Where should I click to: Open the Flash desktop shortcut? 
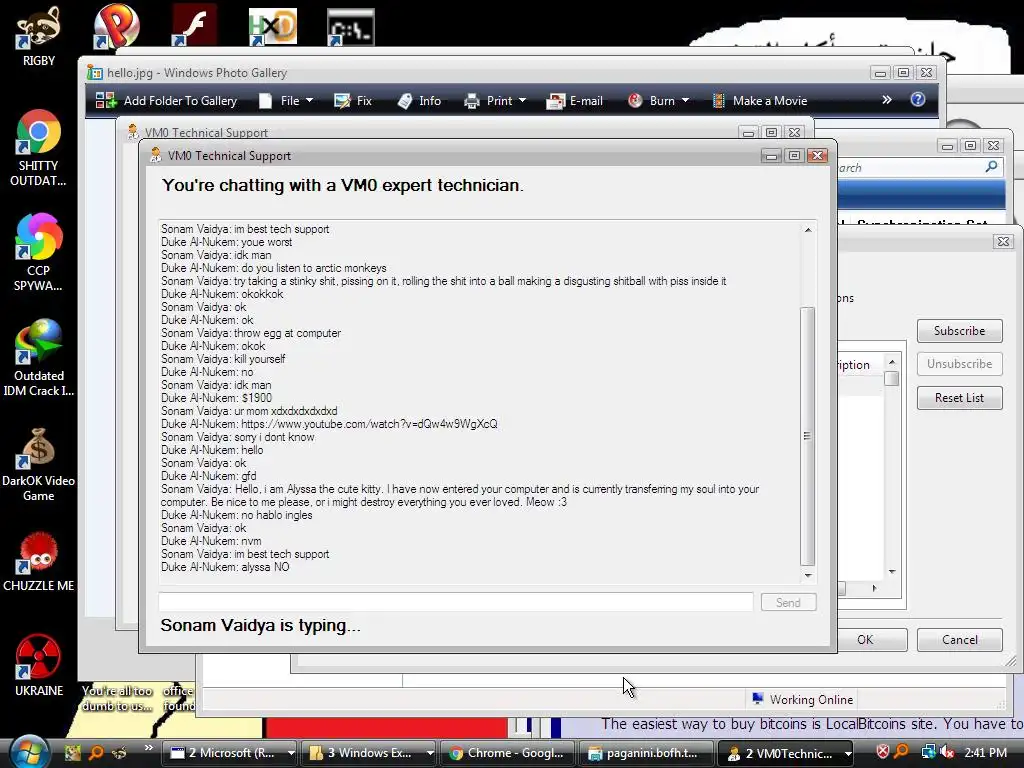pyautogui.click(x=194, y=26)
